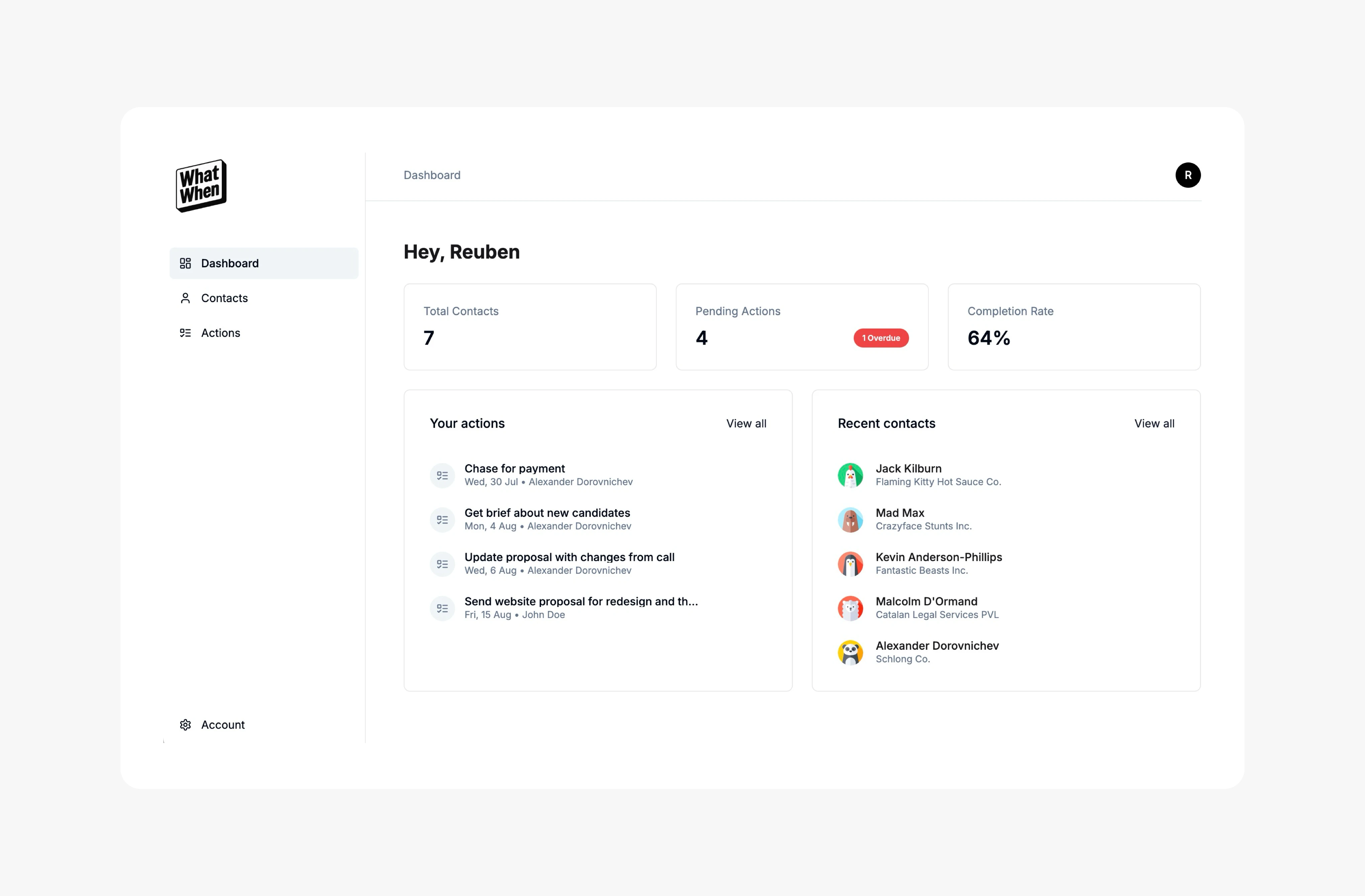Click the WhatWhen logo
Image resolution: width=1365 pixels, height=896 pixels.
click(x=201, y=185)
